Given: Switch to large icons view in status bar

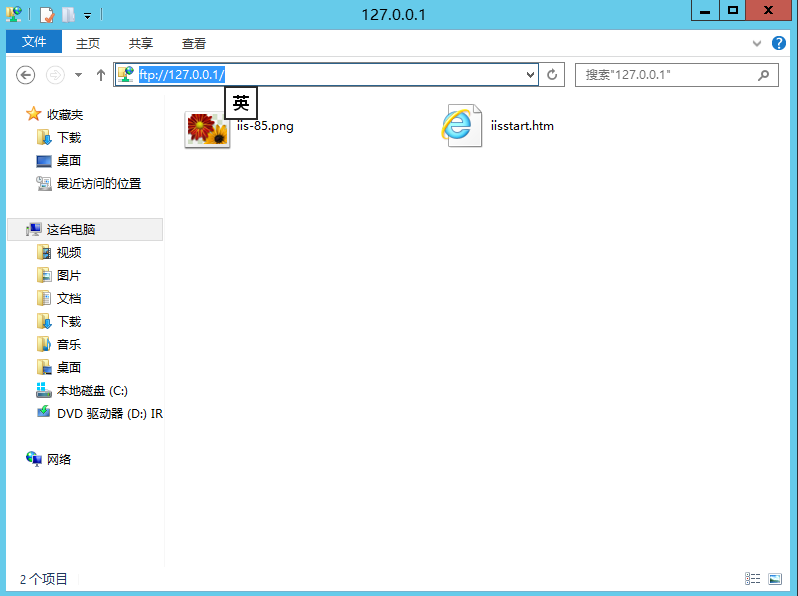Looking at the screenshot, I should point(775,579).
